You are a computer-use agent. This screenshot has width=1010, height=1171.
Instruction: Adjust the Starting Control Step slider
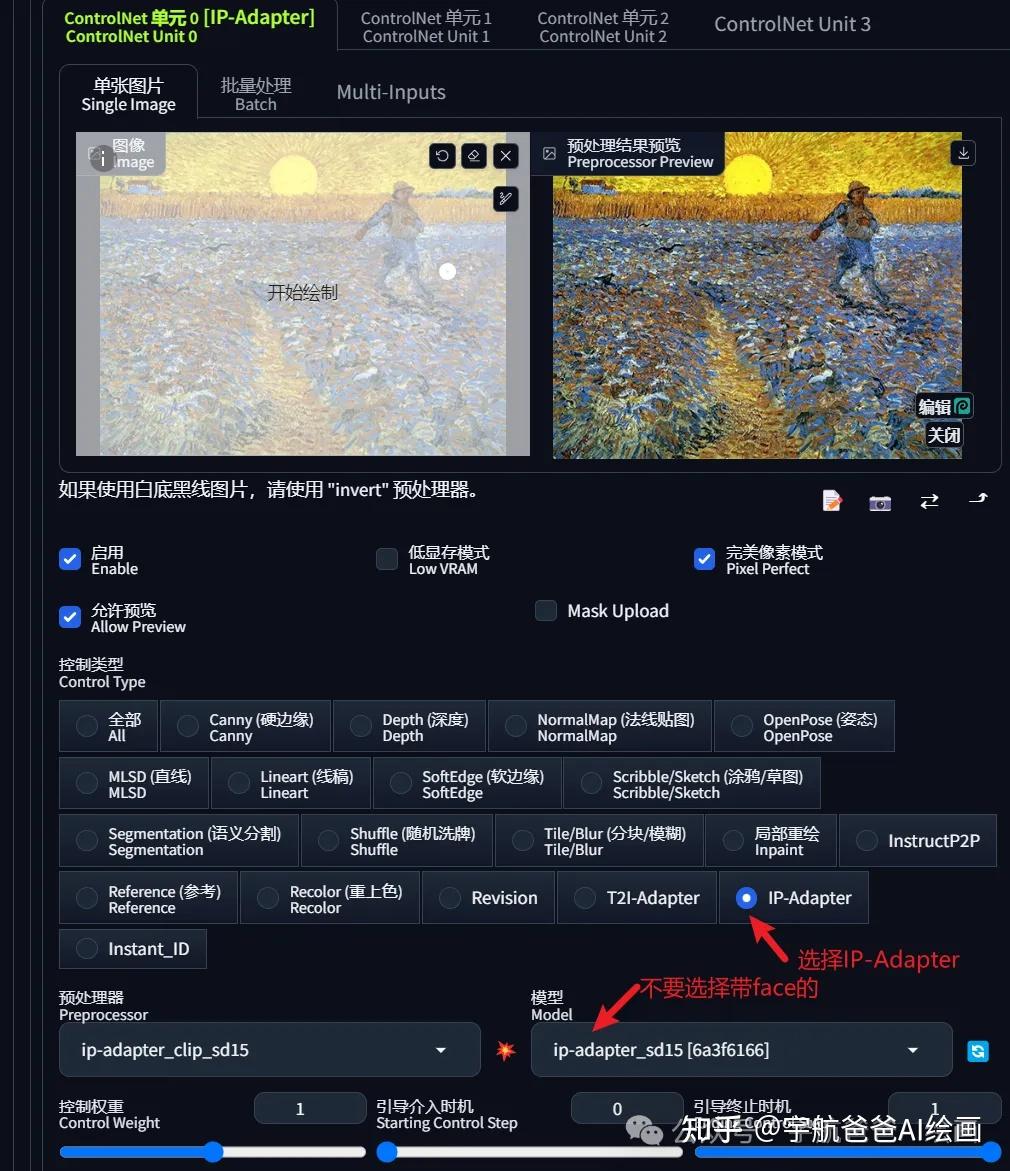[x=530, y=1152]
